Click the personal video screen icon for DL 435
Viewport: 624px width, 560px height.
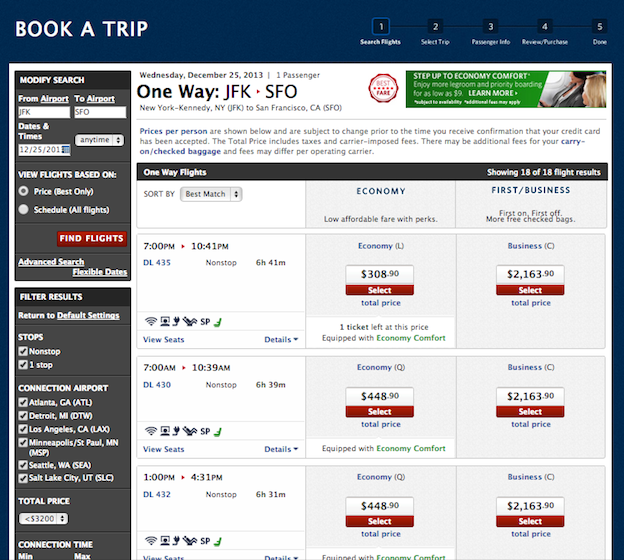pyautogui.click(x=163, y=321)
